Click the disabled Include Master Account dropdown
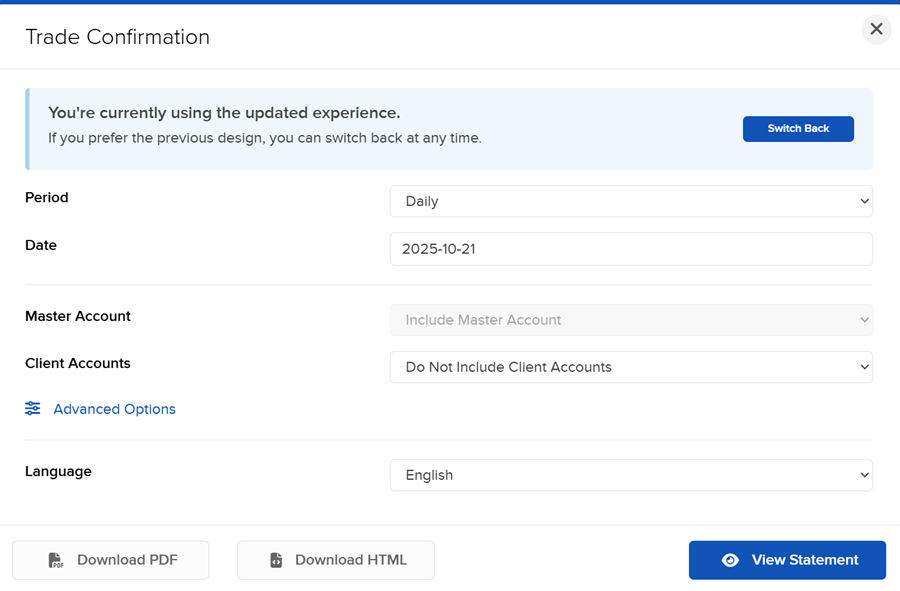This screenshot has height=591, width=900. point(630,320)
